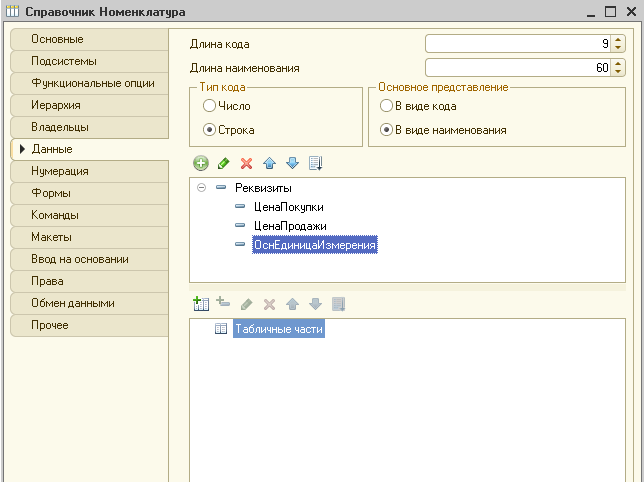Switch to the Подсистемы tab
Image resolution: width=644 pixels, height=482 pixels.
click(x=90, y=61)
